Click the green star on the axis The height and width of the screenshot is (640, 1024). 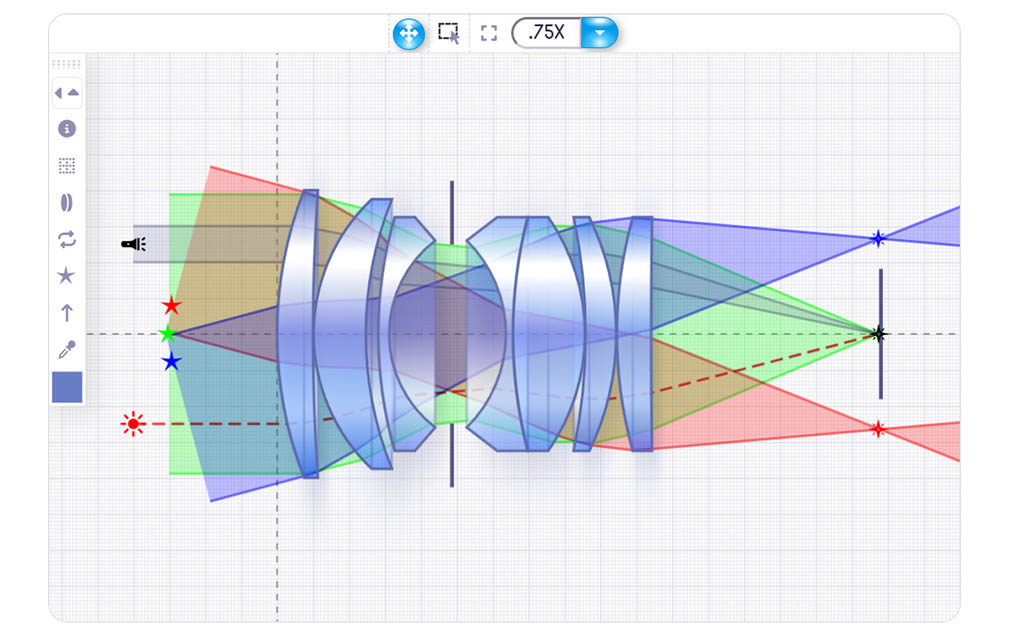coord(168,334)
